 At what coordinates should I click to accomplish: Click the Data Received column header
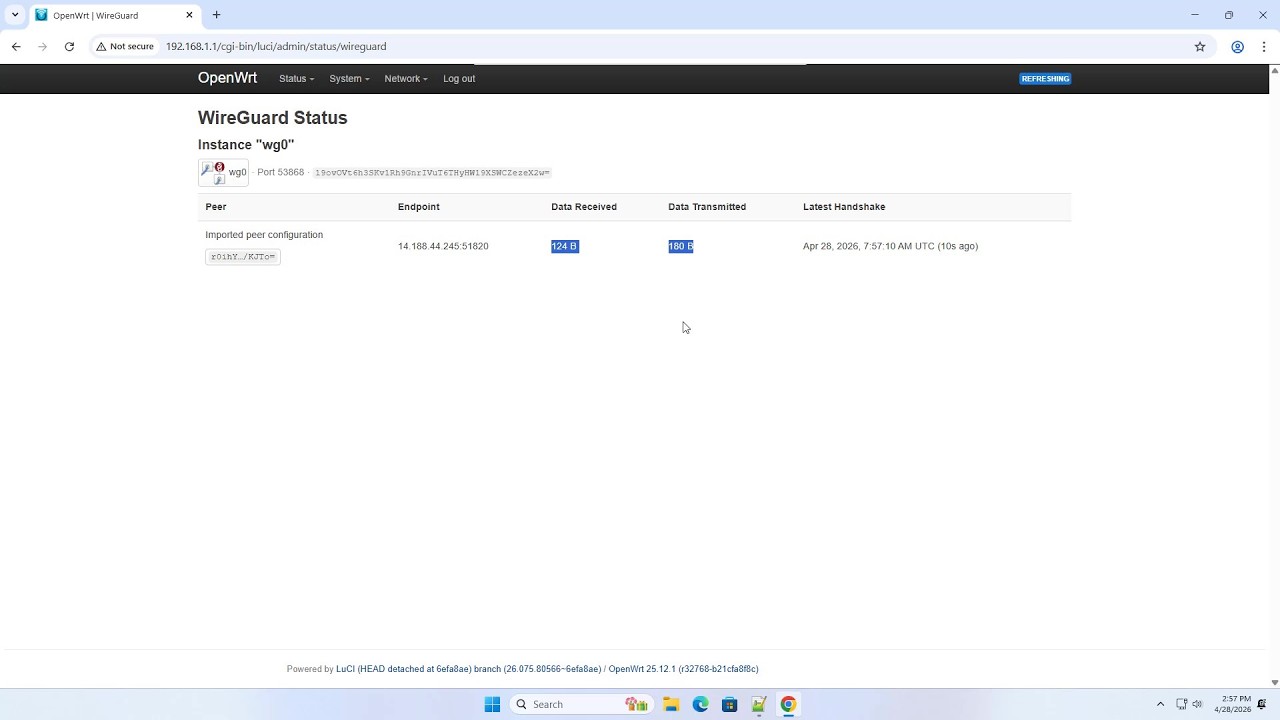tap(584, 206)
